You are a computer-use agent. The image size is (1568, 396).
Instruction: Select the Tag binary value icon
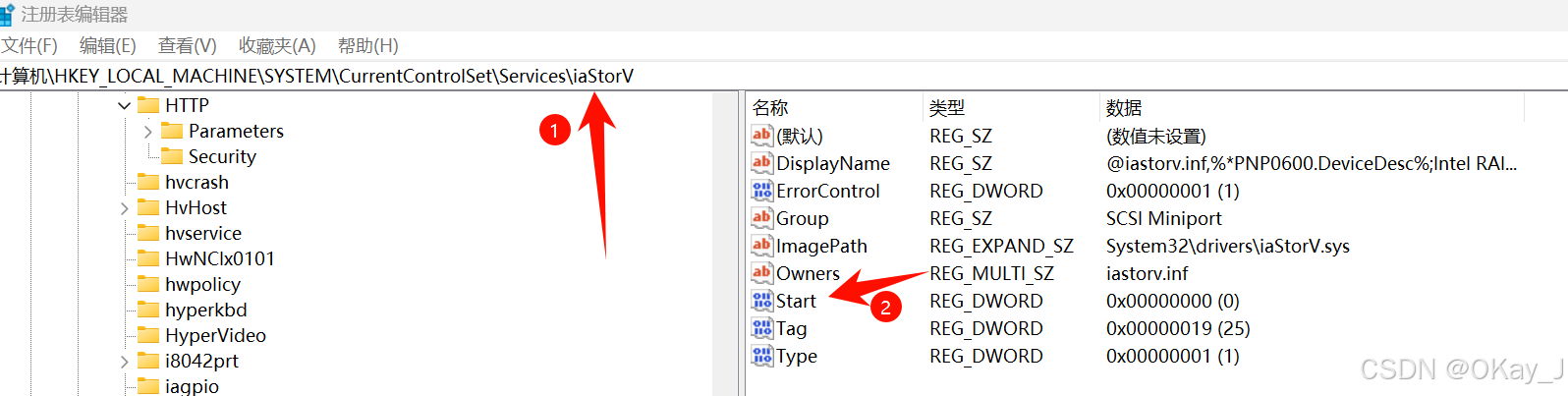pos(762,328)
